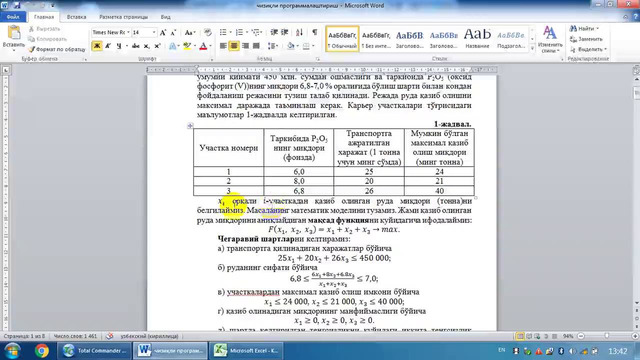Click the Заменить replace button

586,39
